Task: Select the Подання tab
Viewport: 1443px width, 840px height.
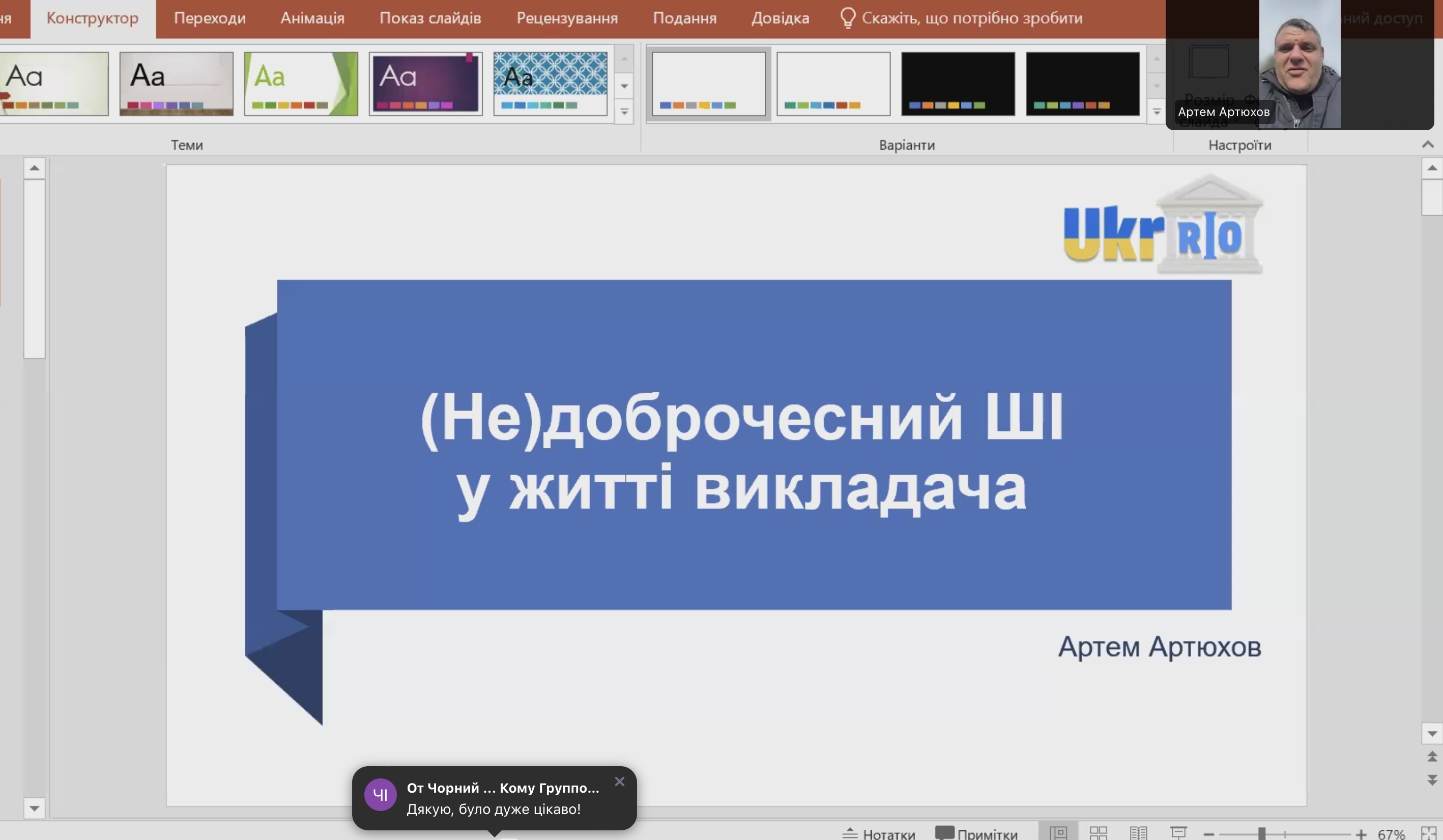Action: coord(685,18)
